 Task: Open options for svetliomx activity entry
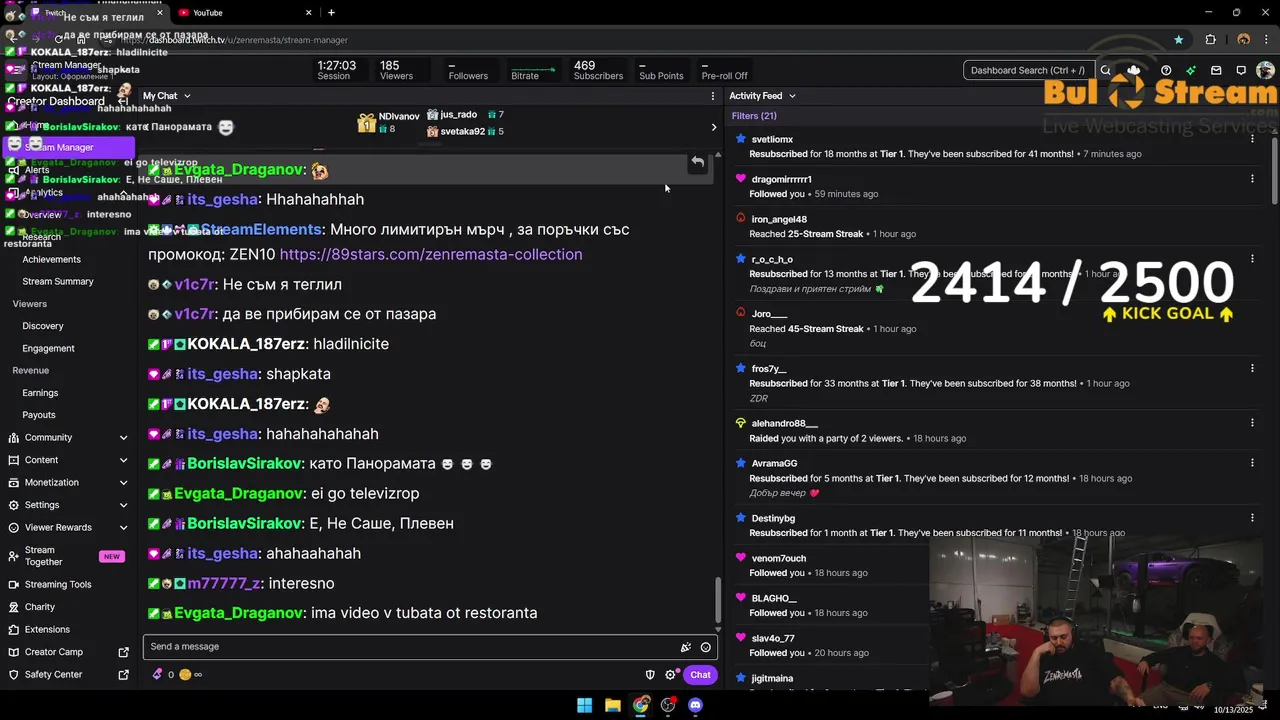(x=1252, y=139)
